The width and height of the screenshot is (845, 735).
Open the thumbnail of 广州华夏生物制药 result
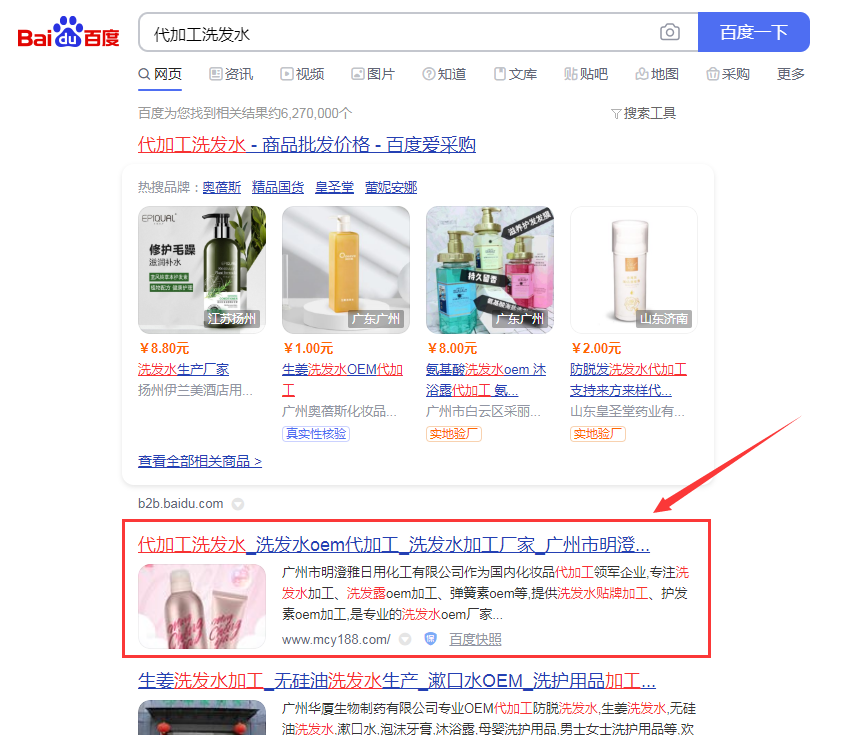click(x=202, y=717)
